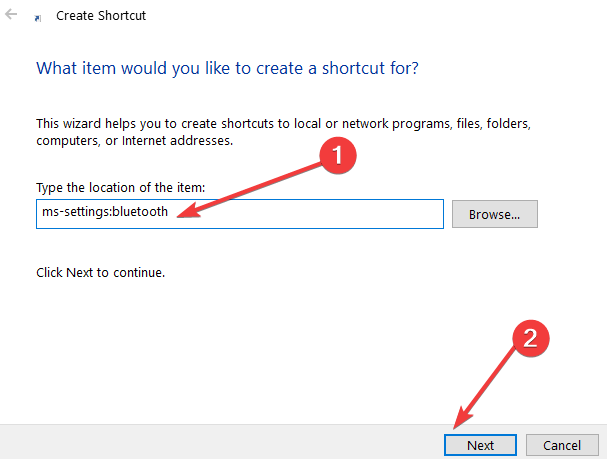Select the "Type the location of the item" label
Image resolution: width=607 pixels, height=459 pixels.
tap(120, 189)
